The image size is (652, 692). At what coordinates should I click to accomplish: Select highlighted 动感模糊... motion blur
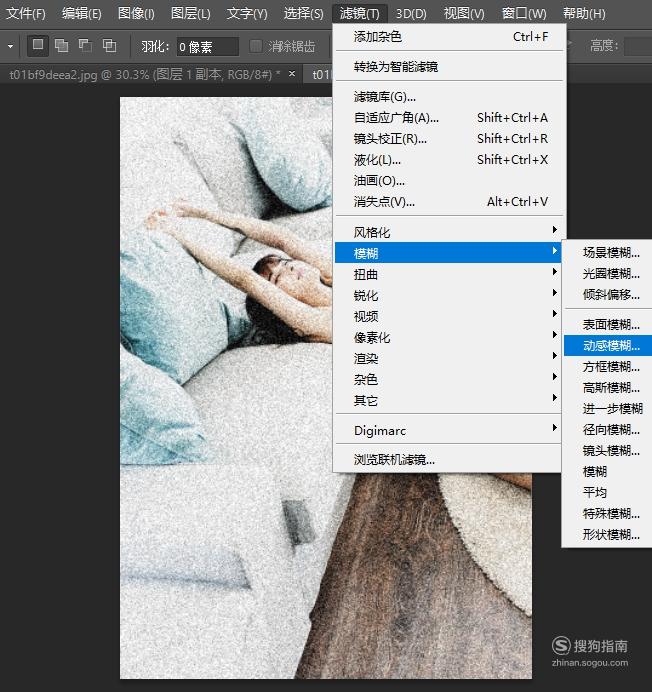click(608, 346)
